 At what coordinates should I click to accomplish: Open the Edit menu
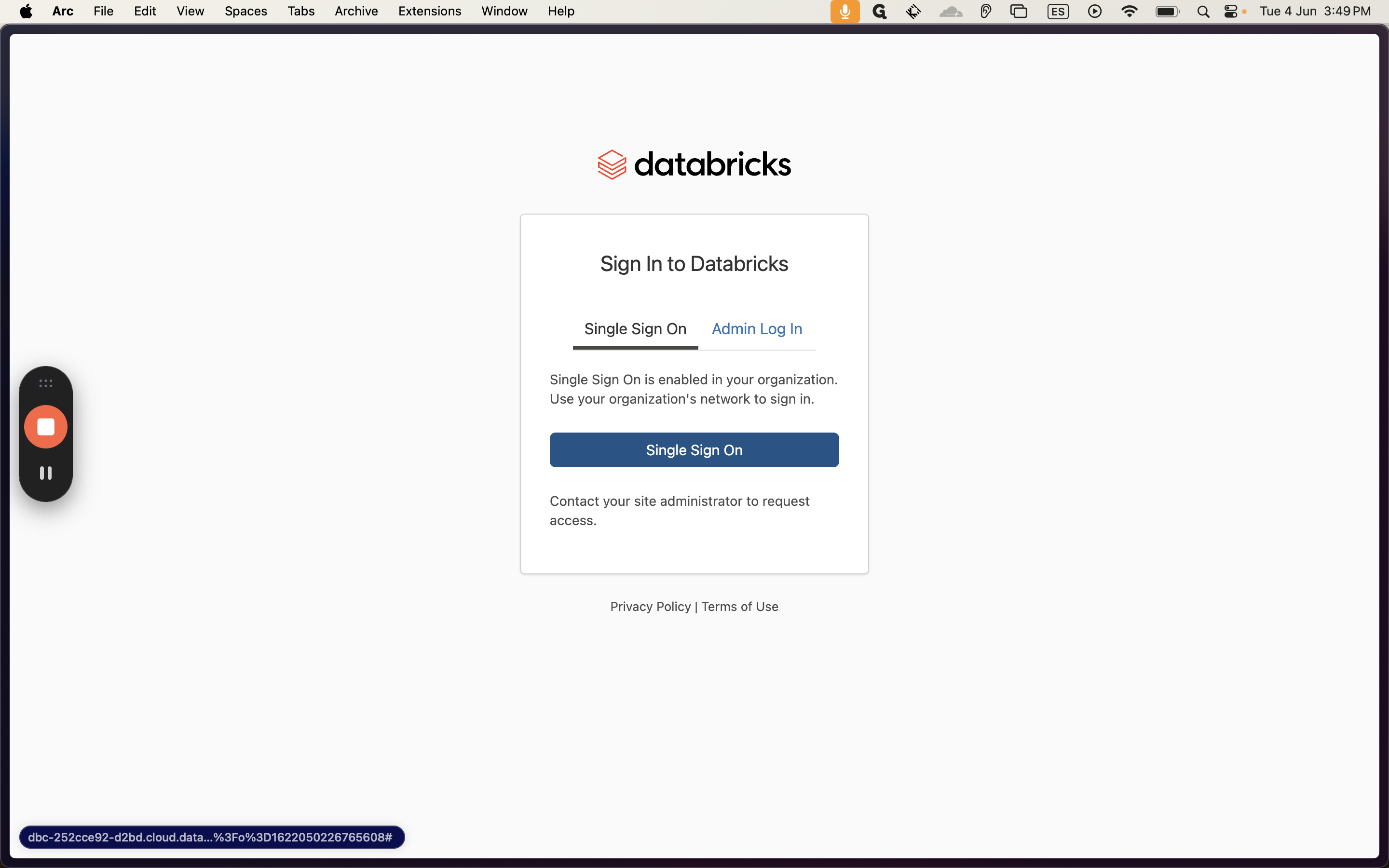pyautogui.click(x=145, y=11)
